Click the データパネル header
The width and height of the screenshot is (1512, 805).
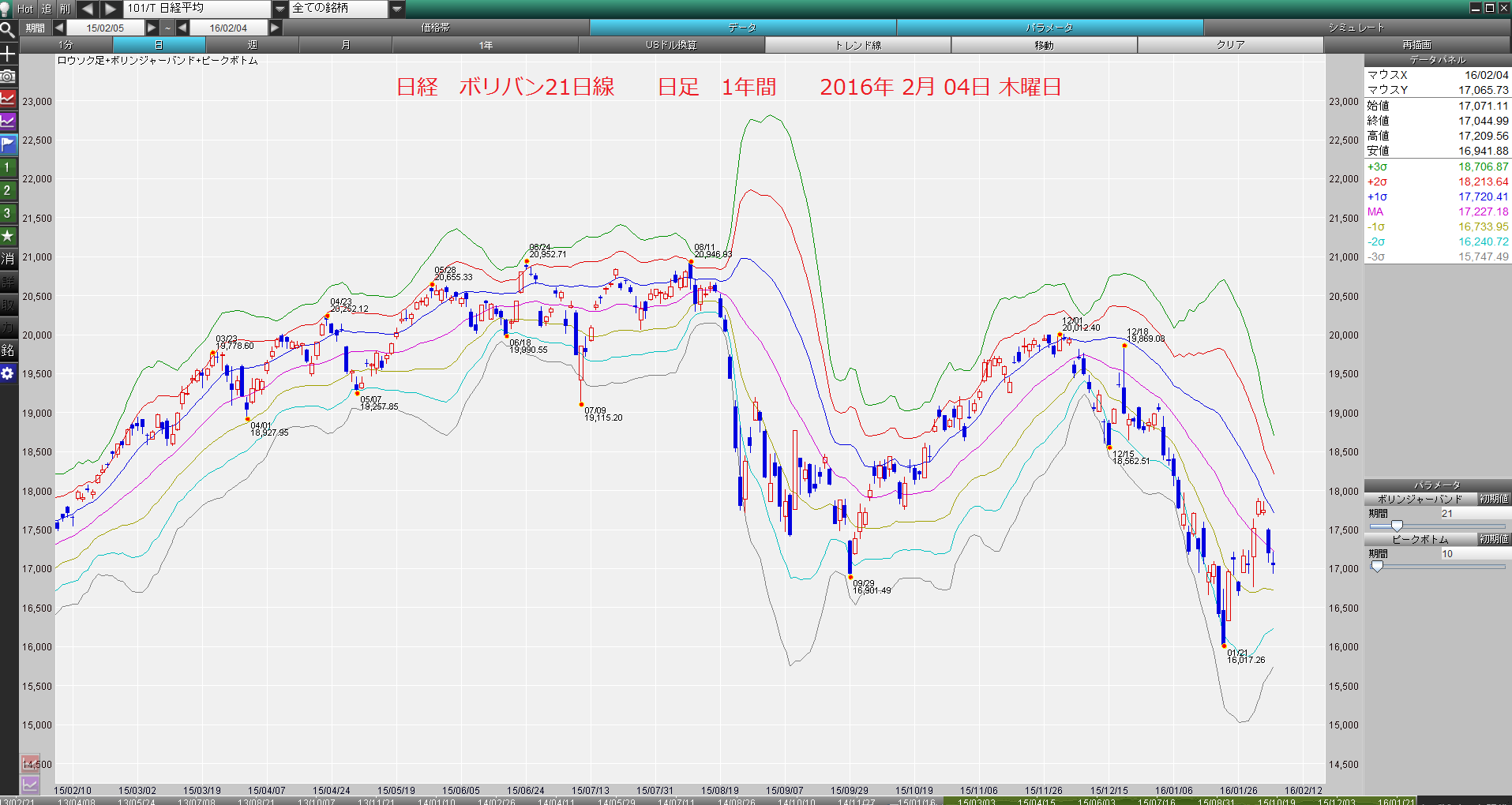click(x=1438, y=60)
